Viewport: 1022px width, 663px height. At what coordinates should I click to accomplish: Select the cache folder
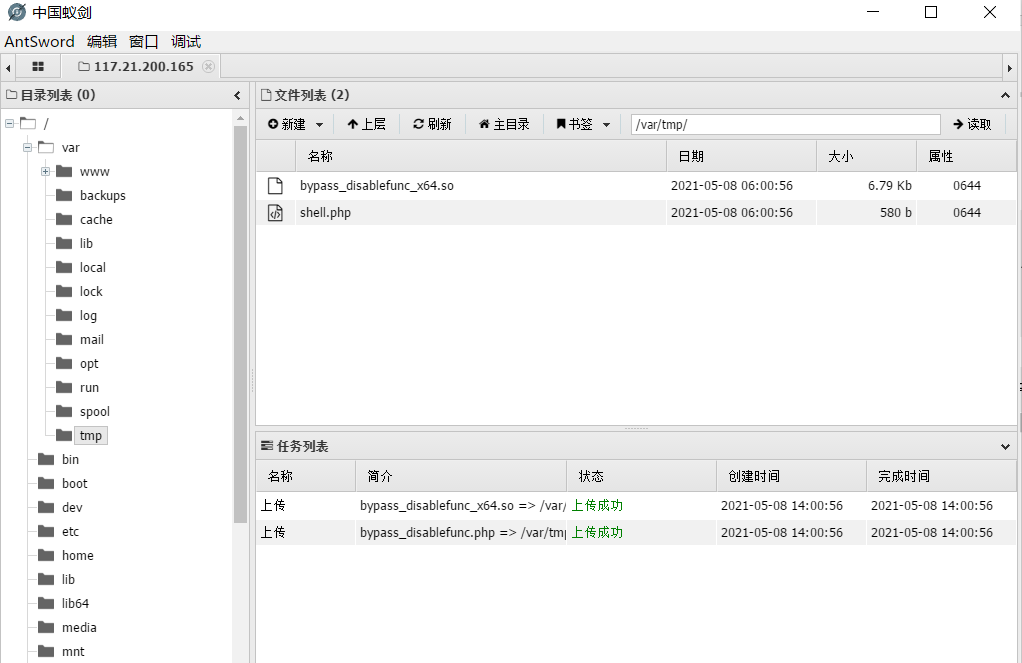click(x=96, y=220)
